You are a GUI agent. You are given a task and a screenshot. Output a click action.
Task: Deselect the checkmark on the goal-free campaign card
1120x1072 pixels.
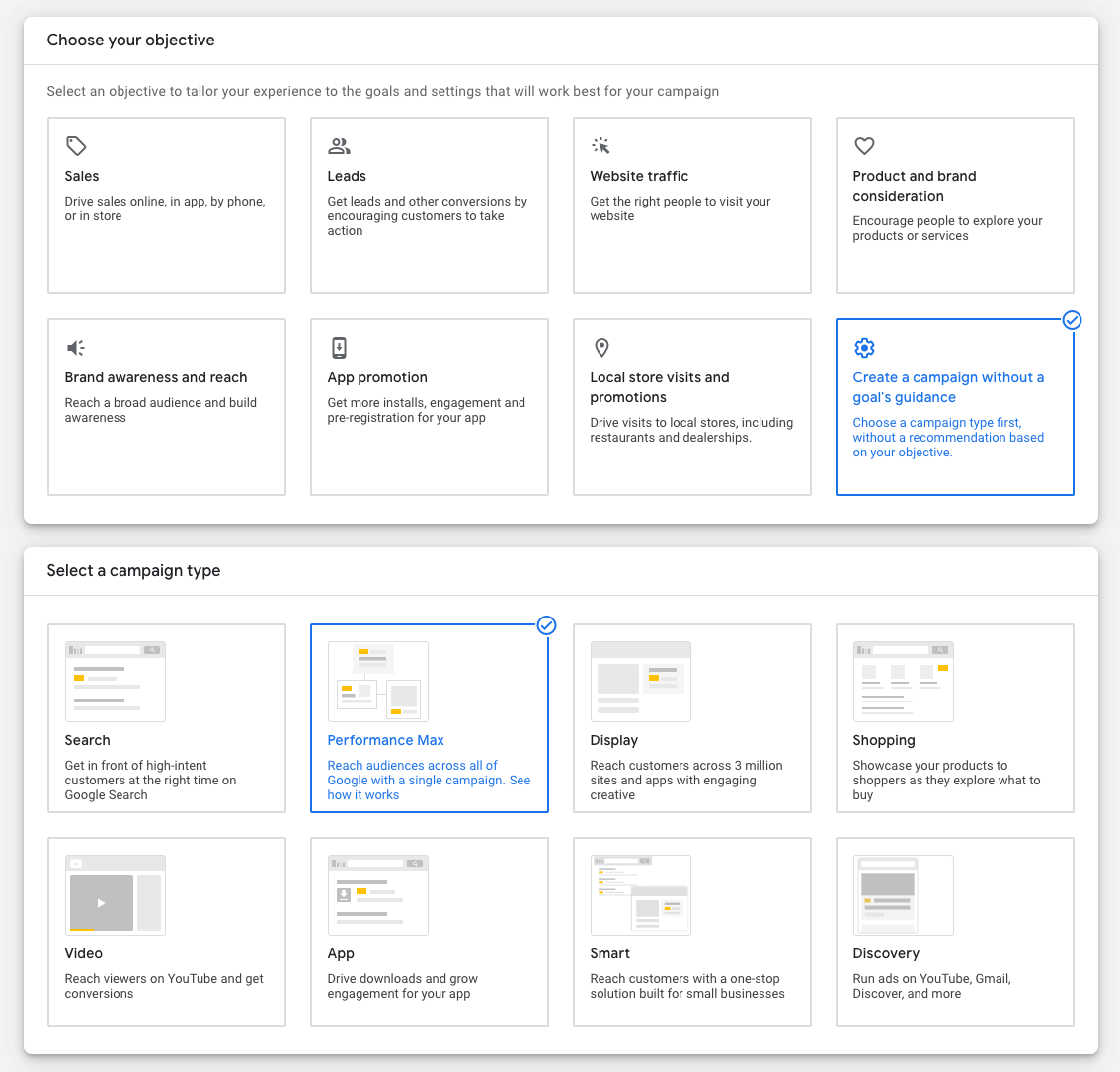[1072, 320]
